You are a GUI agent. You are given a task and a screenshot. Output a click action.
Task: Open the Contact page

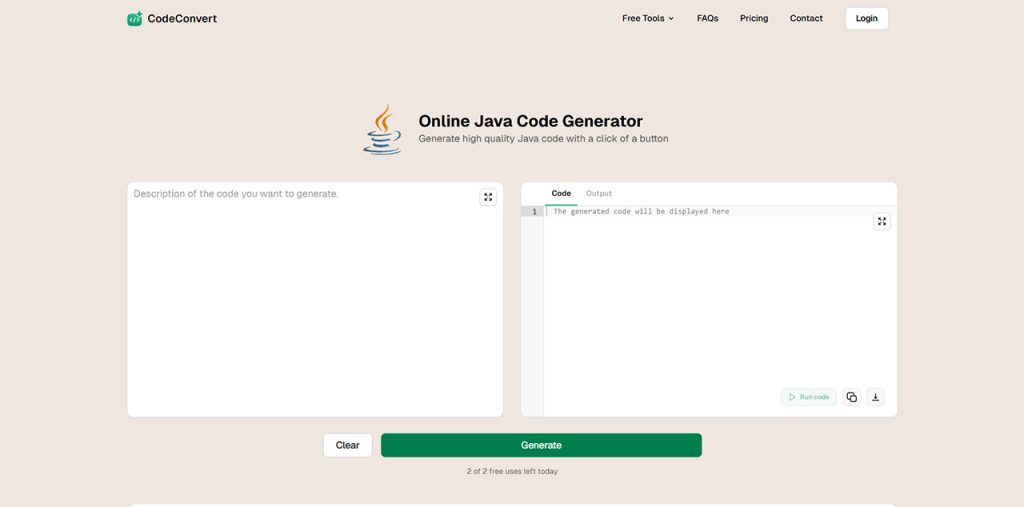pyautogui.click(x=806, y=18)
